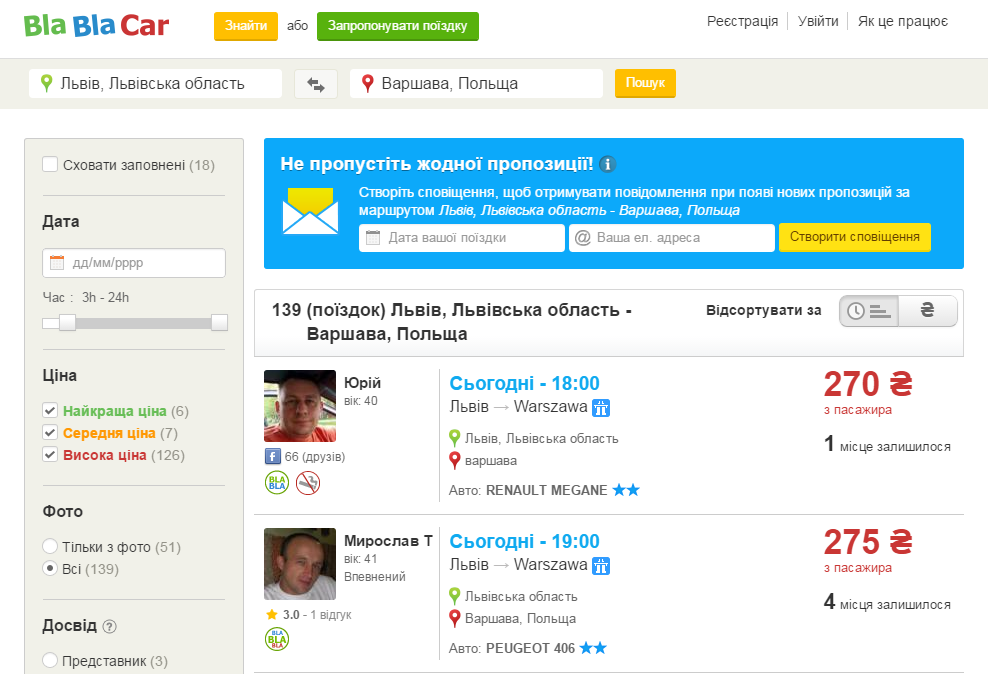
Task: Click calendar icon in Дата вашої поїздки field
Action: (x=373, y=237)
